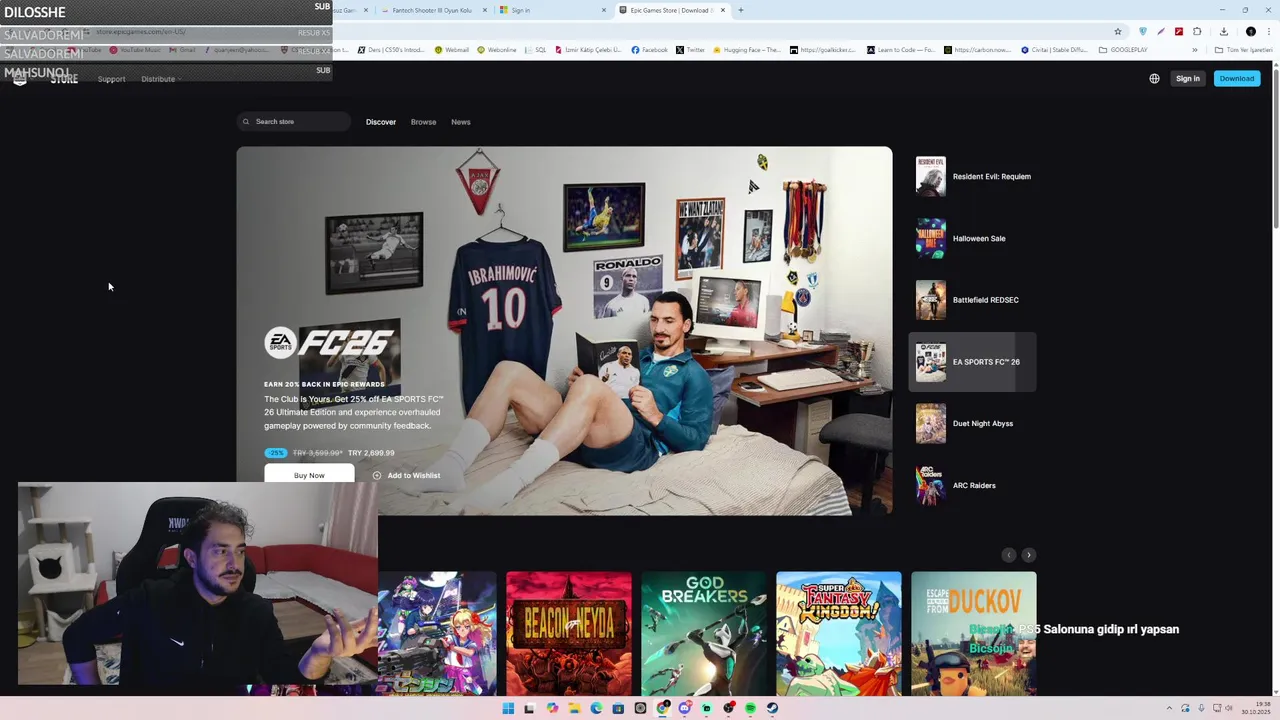This screenshot has width=1280, height=720.
Task: Open the Hugging Face bookmark
Action: pyautogui.click(x=747, y=50)
